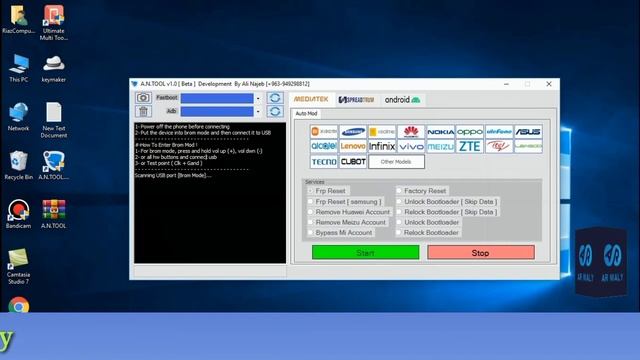640x360 pixels.
Task: Open the Bandicam desktop shortcut
Action: (18, 214)
